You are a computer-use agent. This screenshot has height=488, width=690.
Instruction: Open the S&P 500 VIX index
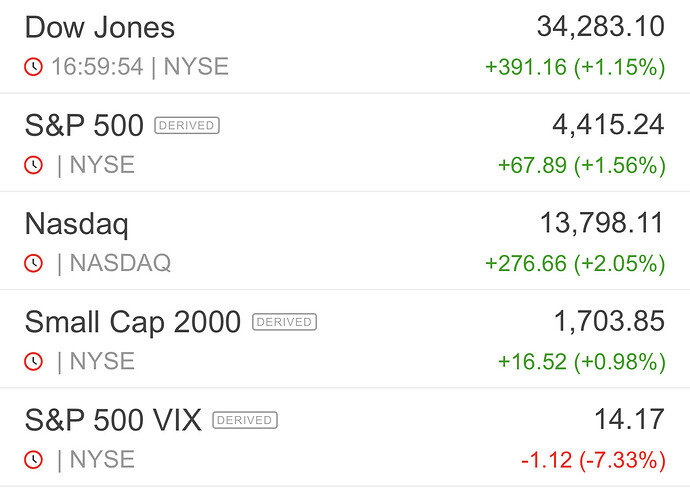pos(113,420)
